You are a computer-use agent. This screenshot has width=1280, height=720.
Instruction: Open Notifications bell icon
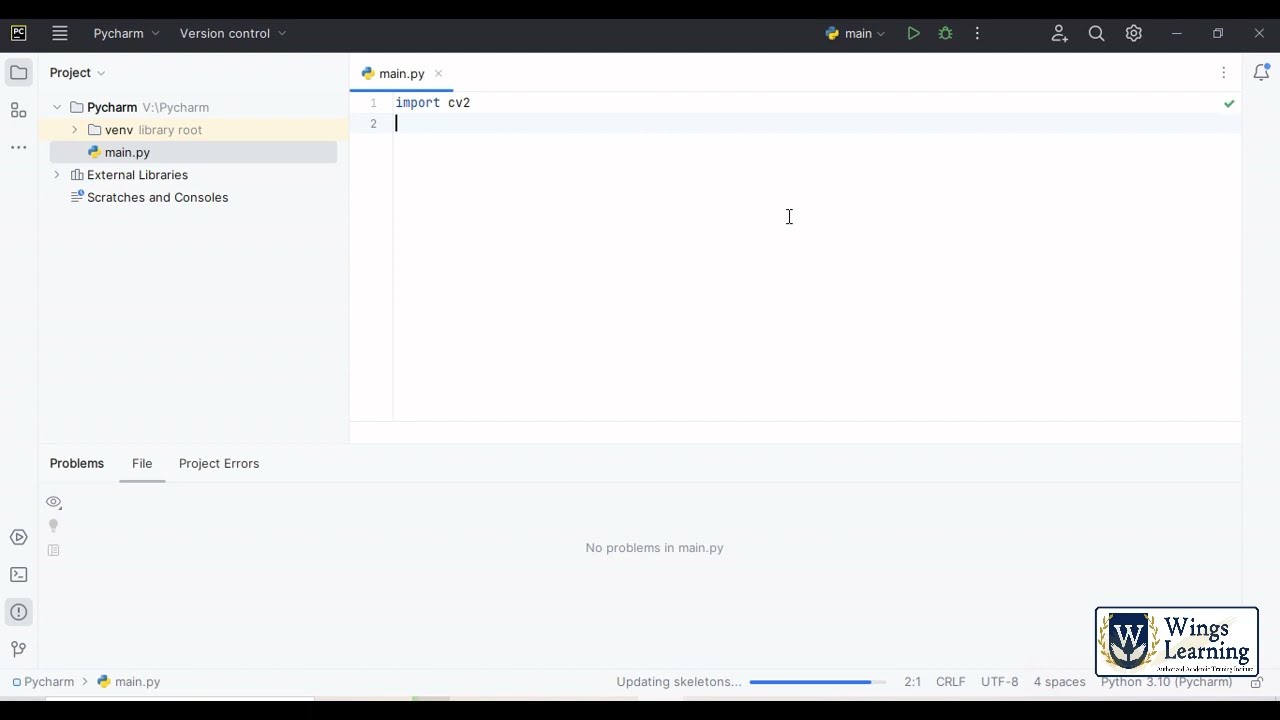coord(1261,72)
